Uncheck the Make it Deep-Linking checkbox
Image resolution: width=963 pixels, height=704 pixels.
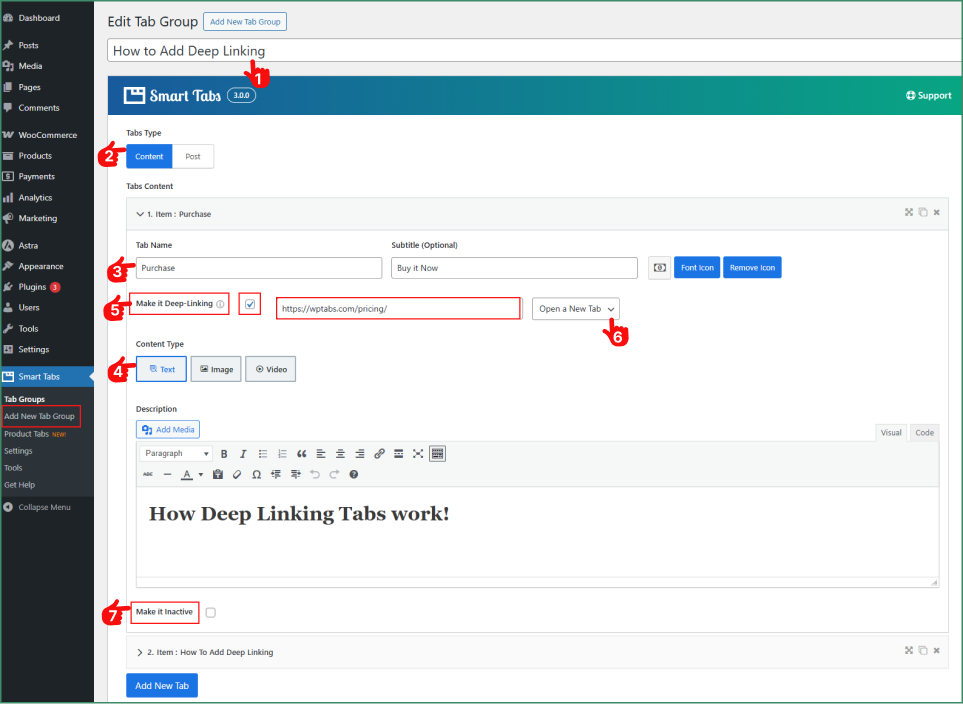coord(250,304)
